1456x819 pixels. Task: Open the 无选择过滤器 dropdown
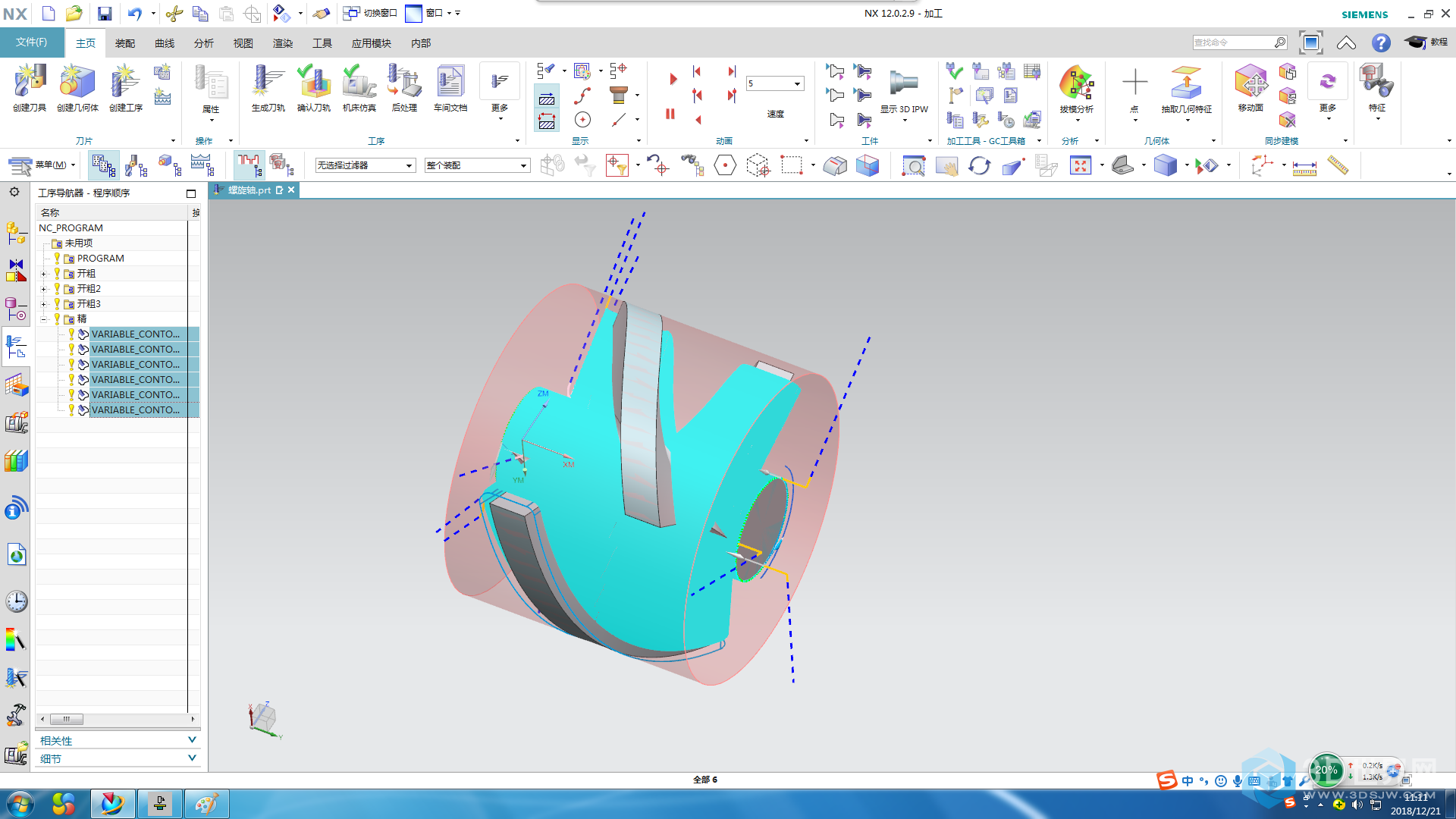365,165
